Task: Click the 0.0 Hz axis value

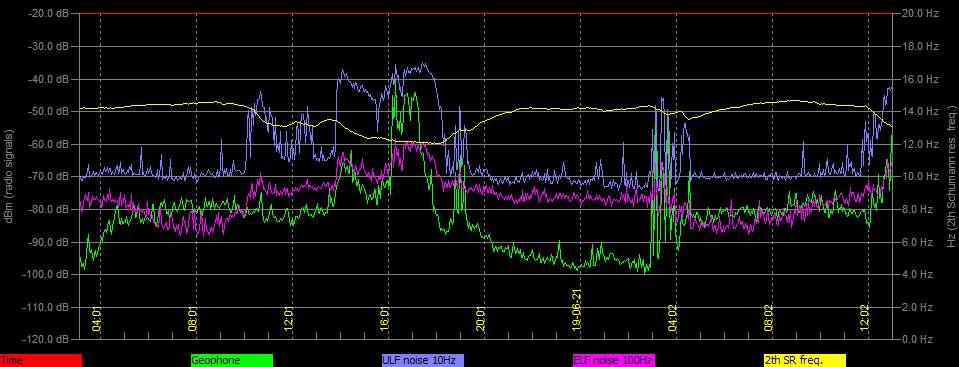Action: coord(917,339)
